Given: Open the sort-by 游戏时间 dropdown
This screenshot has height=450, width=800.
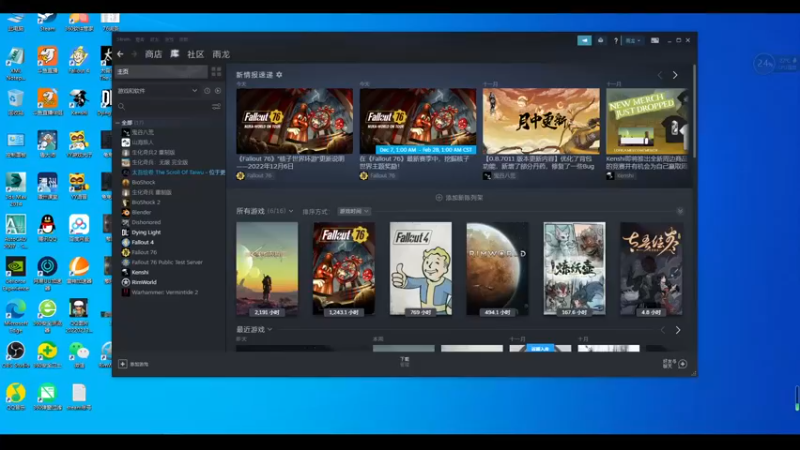Looking at the screenshot, I should coord(354,211).
